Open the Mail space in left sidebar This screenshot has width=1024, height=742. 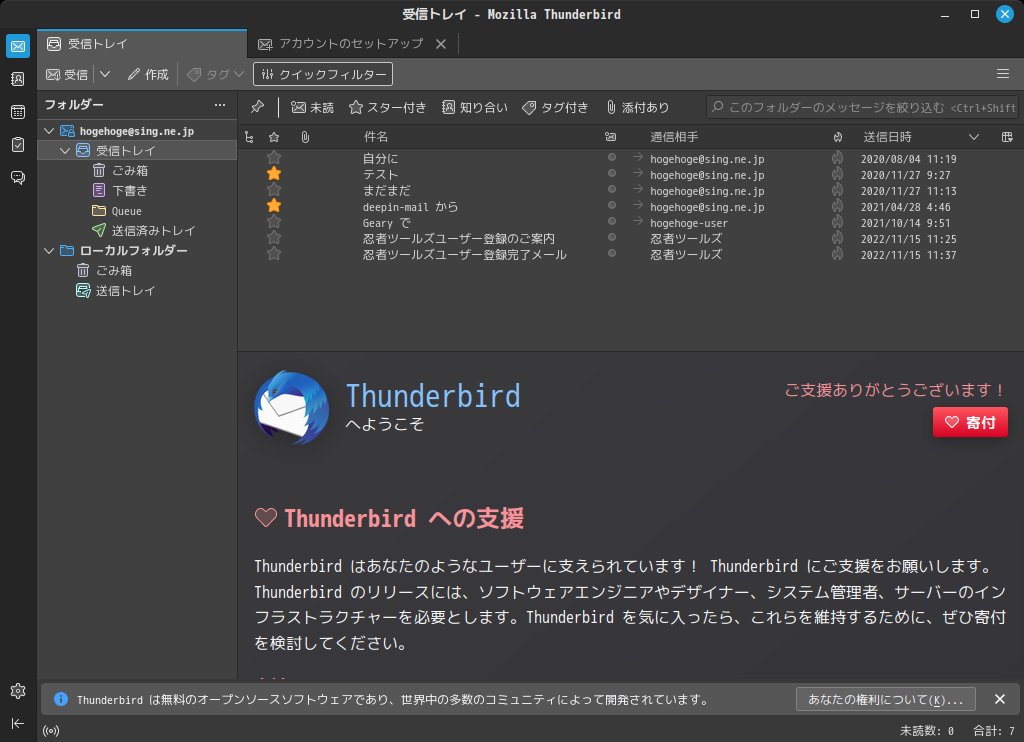18,46
